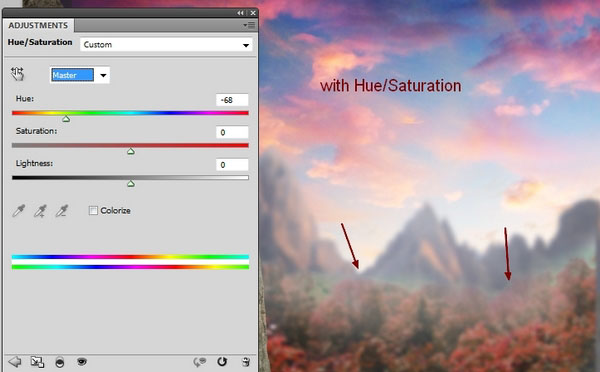600x372 pixels.
Task: Clip adjustment to layer below icon
Action: pyautogui.click(x=60, y=362)
